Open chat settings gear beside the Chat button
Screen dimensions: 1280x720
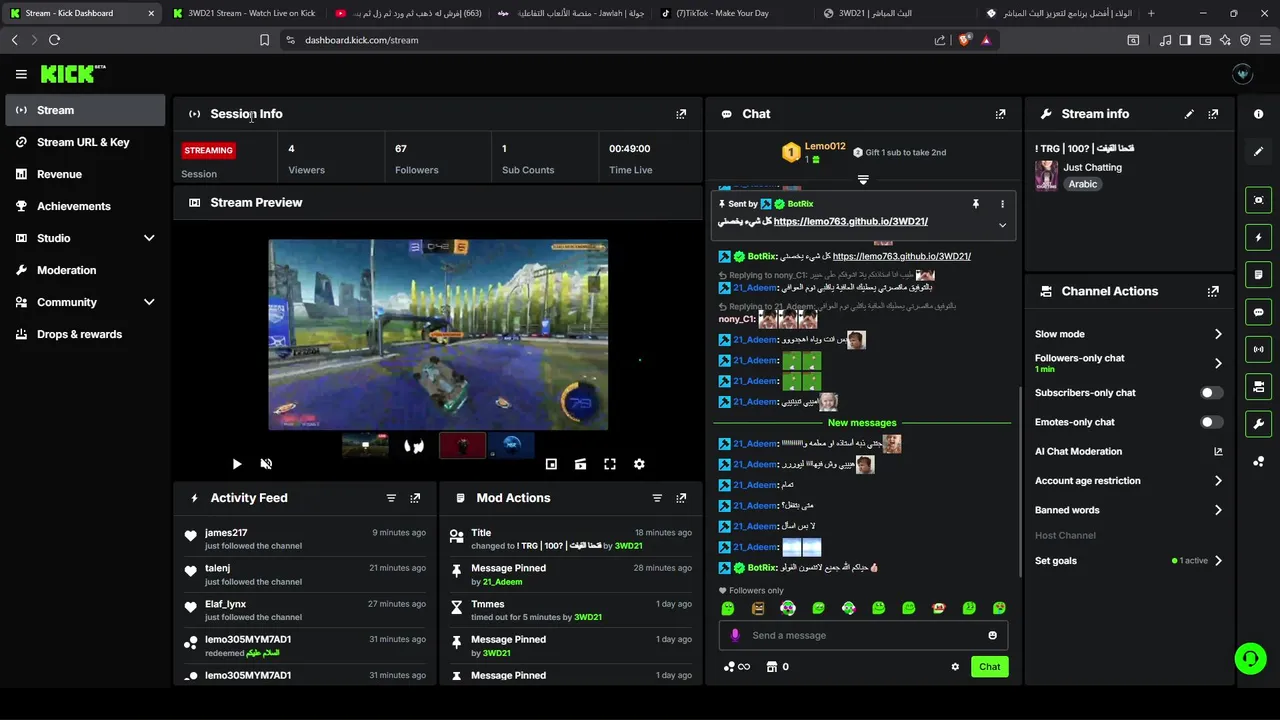[x=955, y=667]
